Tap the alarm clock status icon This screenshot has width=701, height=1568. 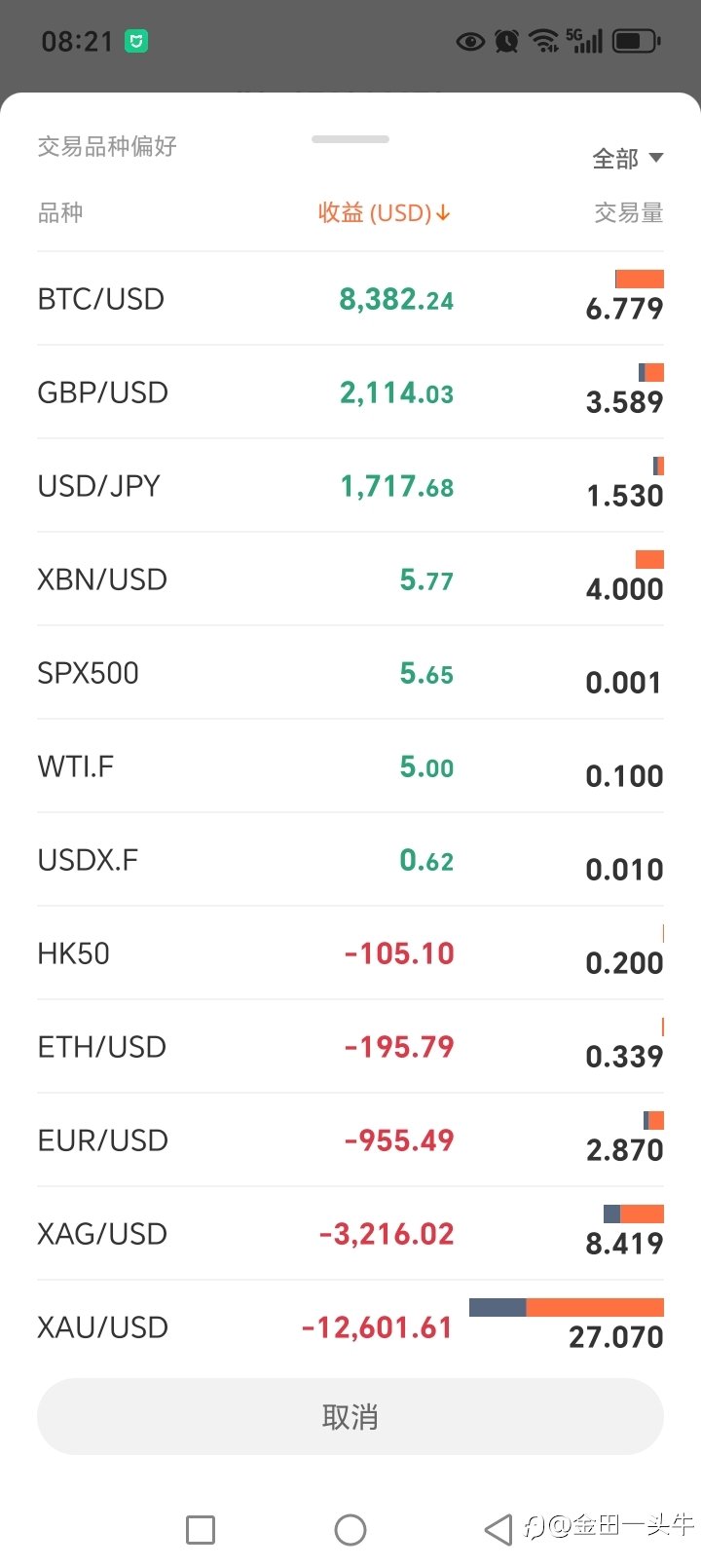[506, 41]
